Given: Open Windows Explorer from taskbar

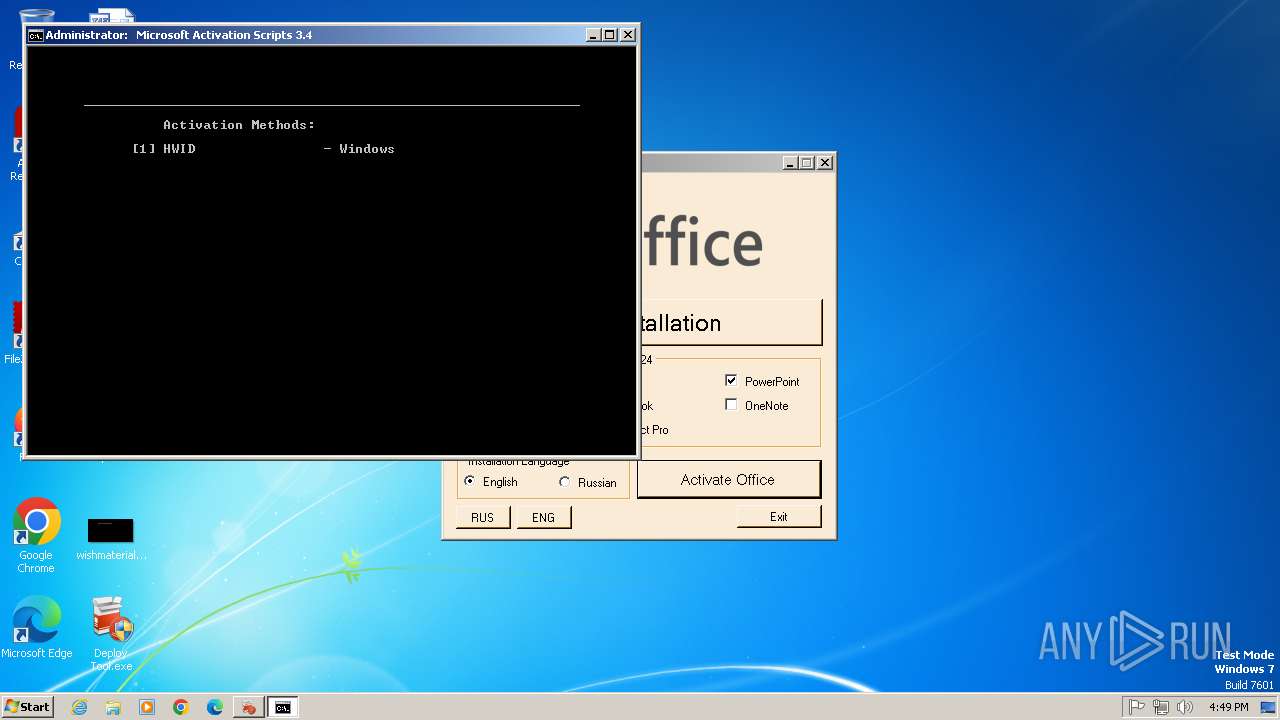Looking at the screenshot, I should coord(113,707).
